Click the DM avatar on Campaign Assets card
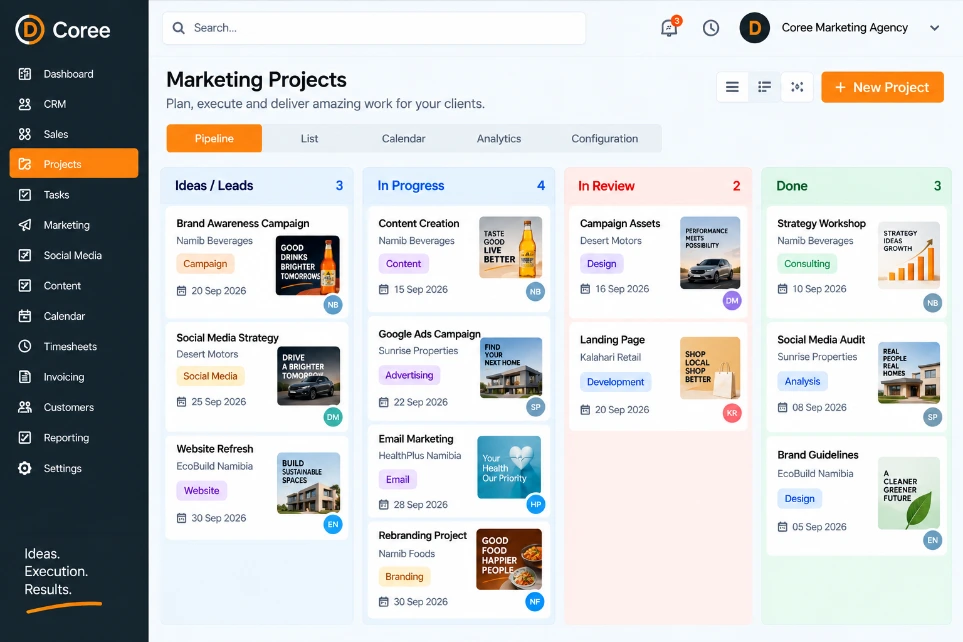The width and height of the screenshot is (963, 642). (x=731, y=300)
